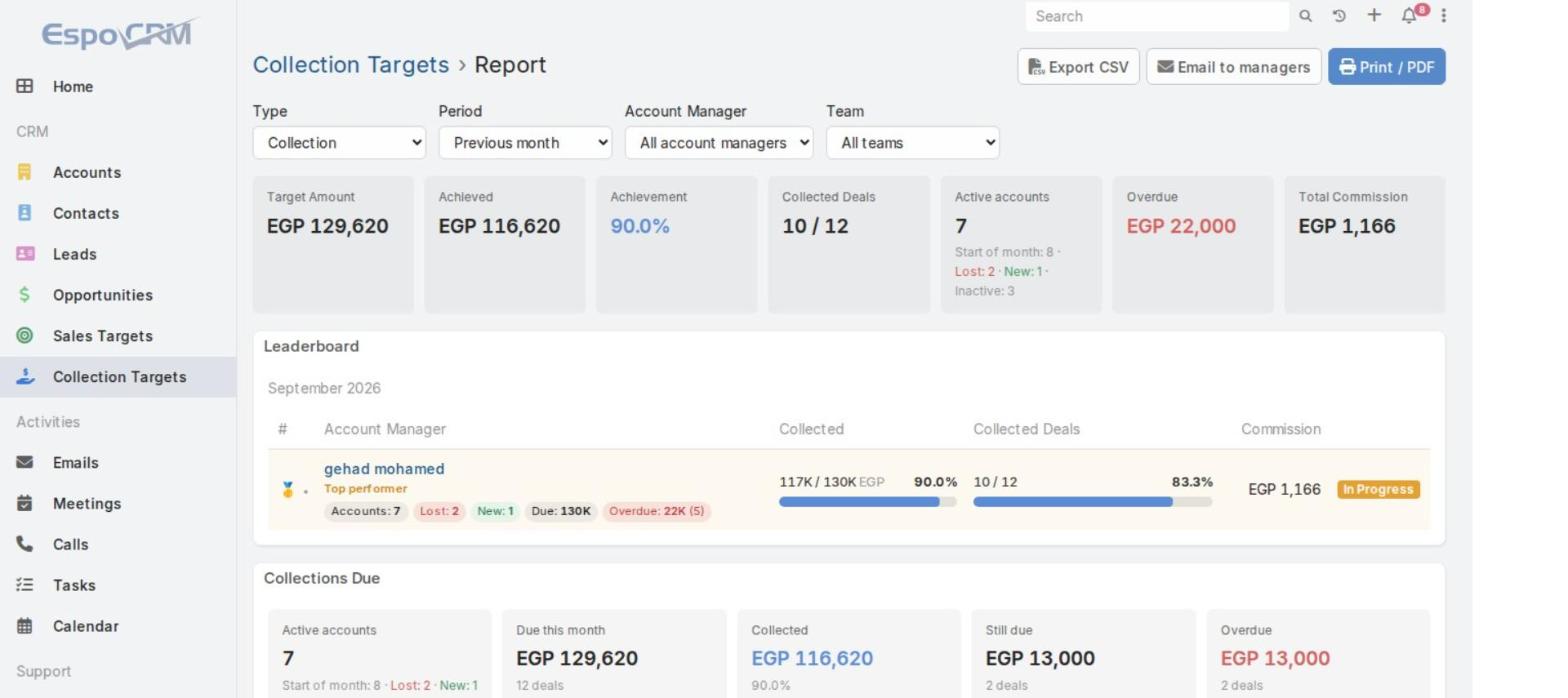Open Accounts from the sidebar

[x=118, y=172]
